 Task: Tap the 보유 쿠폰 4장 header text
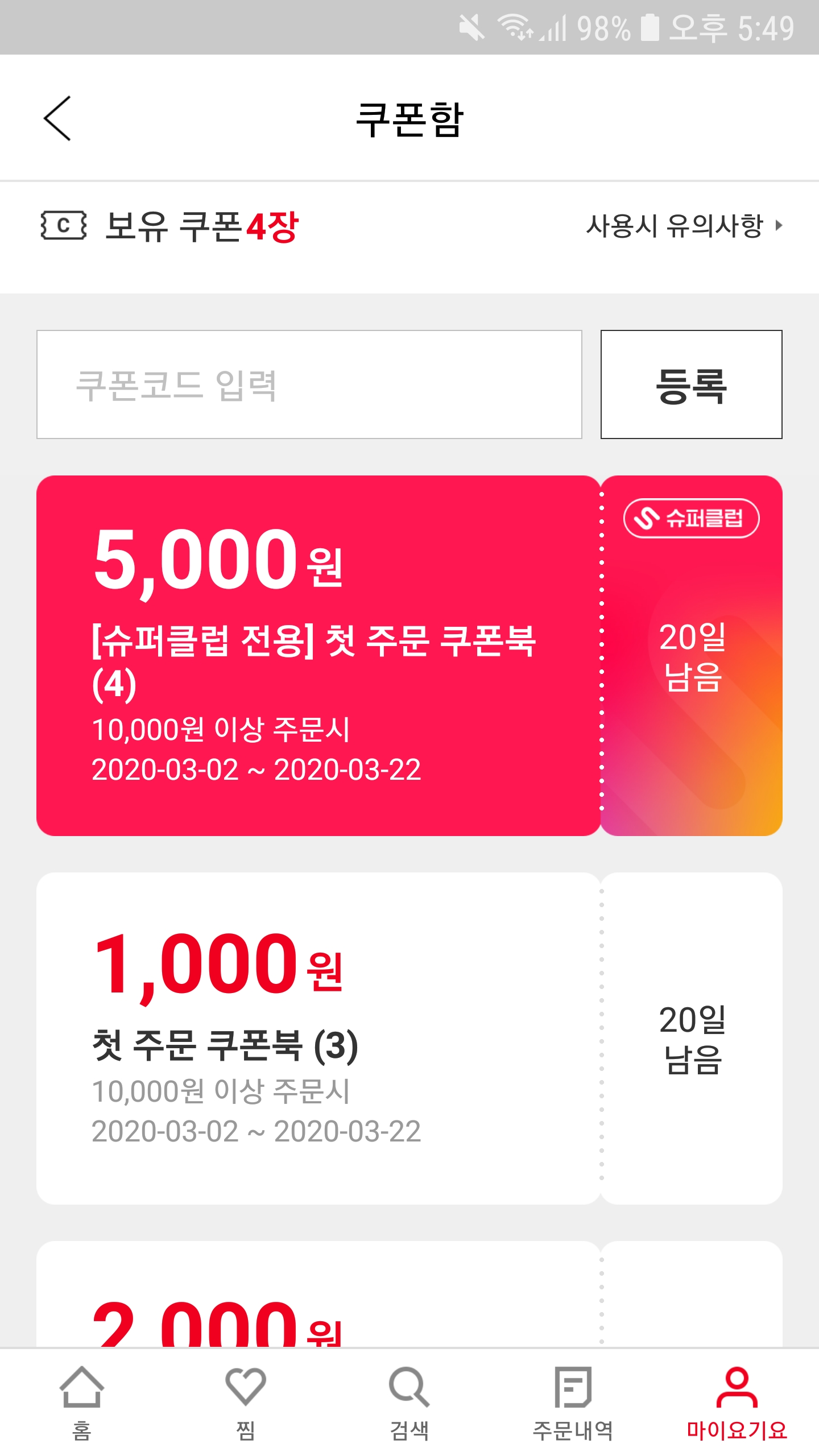tap(202, 226)
